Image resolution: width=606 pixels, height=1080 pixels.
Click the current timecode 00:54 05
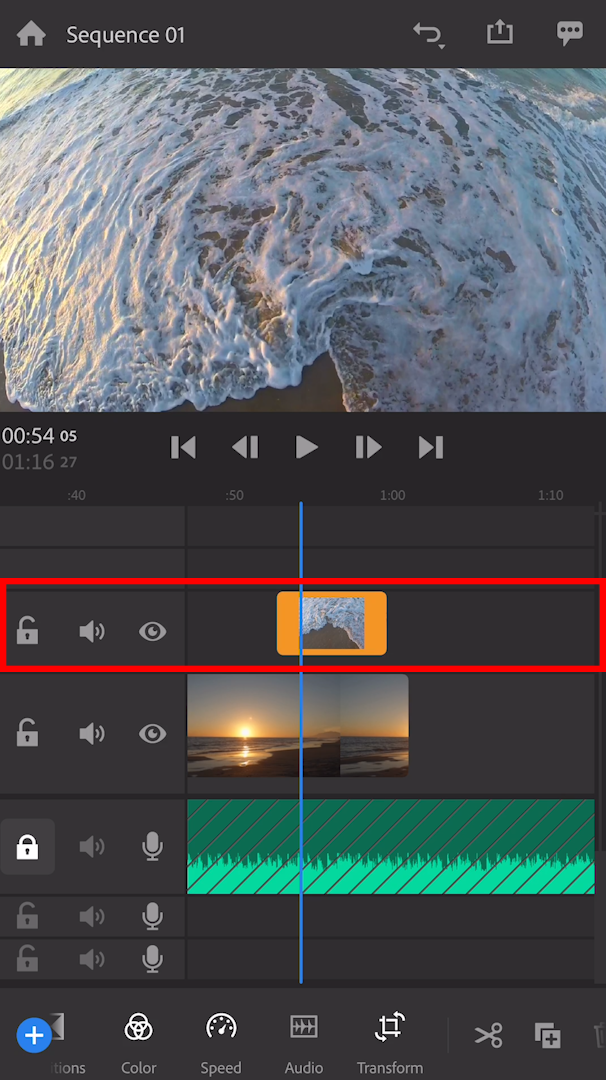coord(39,435)
